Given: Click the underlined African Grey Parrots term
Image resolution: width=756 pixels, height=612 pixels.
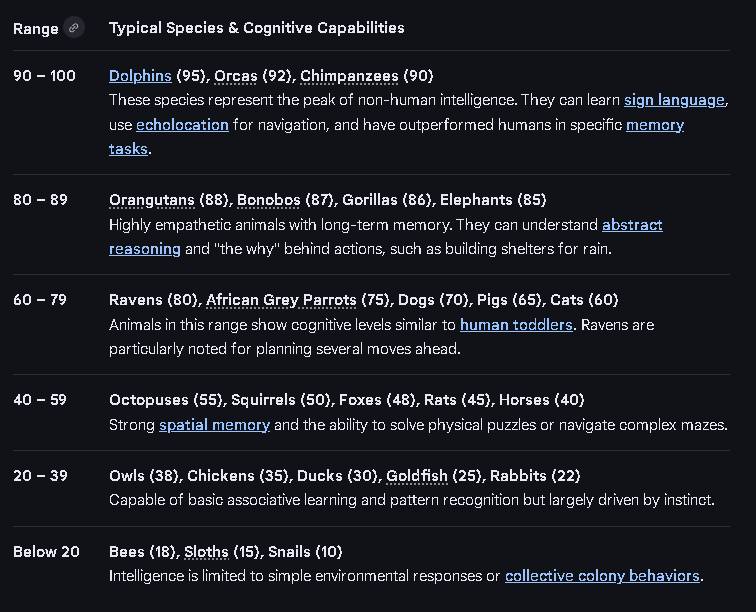Looking at the screenshot, I should click(x=281, y=300).
